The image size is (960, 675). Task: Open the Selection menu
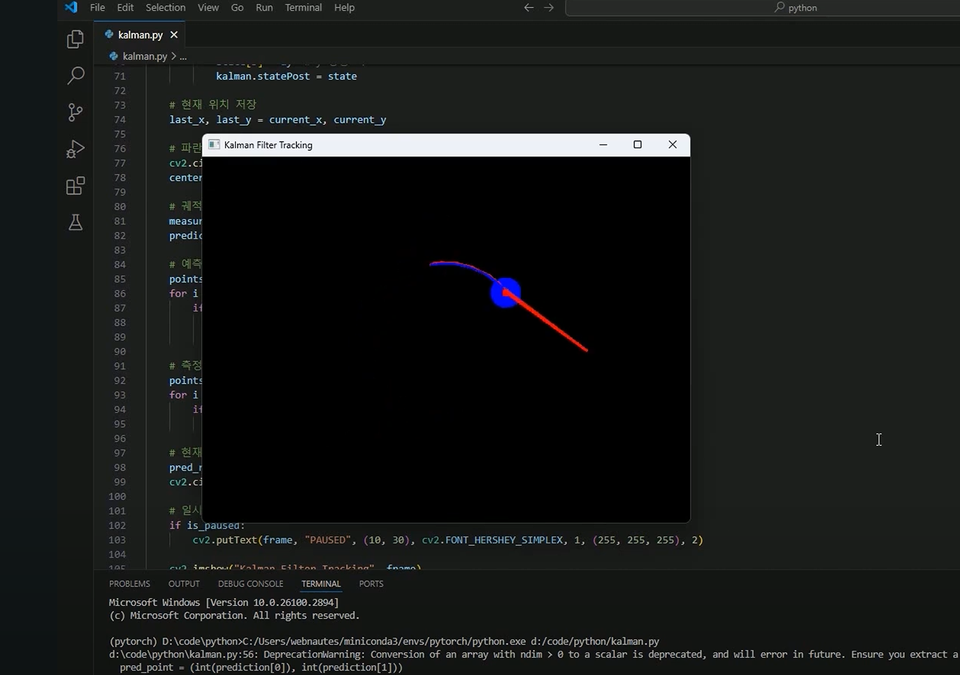[x=165, y=7]
